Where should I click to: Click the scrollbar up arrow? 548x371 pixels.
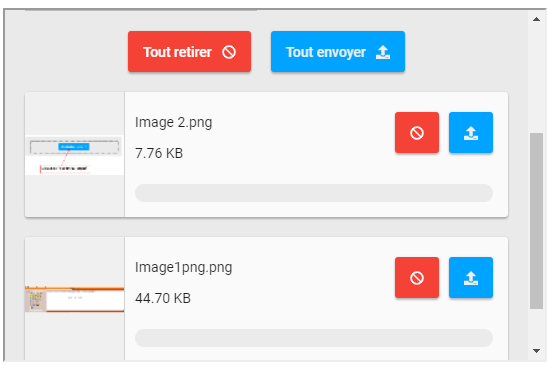[x=536, y=19]
